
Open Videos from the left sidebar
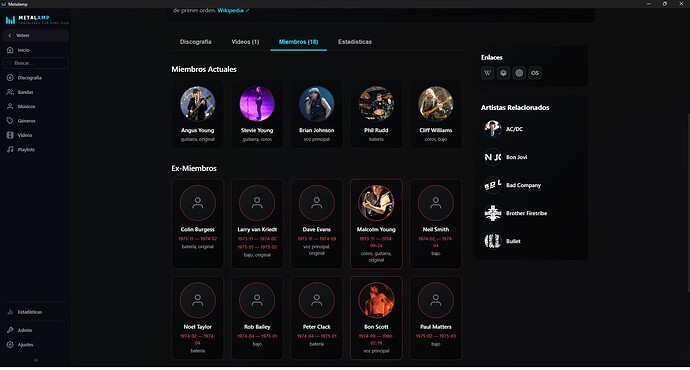(x=35, y=135)
